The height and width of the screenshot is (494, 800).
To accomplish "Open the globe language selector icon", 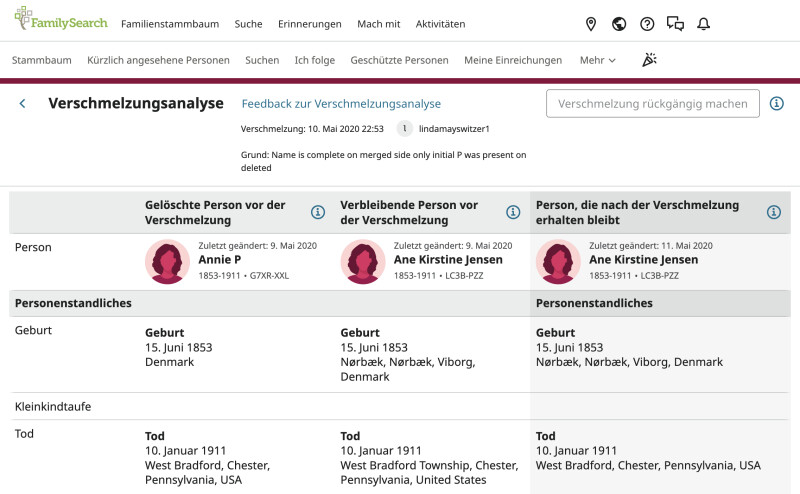I will [x=619, y=24].
